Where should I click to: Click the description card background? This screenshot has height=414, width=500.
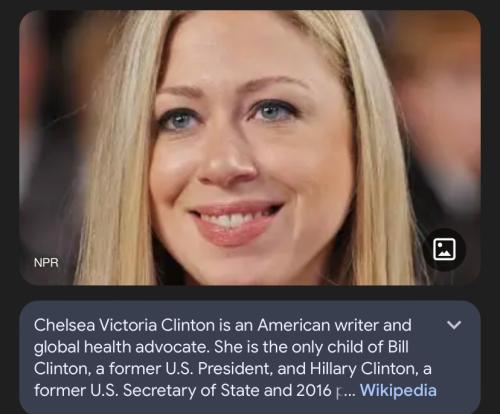(x=250, y=357)
